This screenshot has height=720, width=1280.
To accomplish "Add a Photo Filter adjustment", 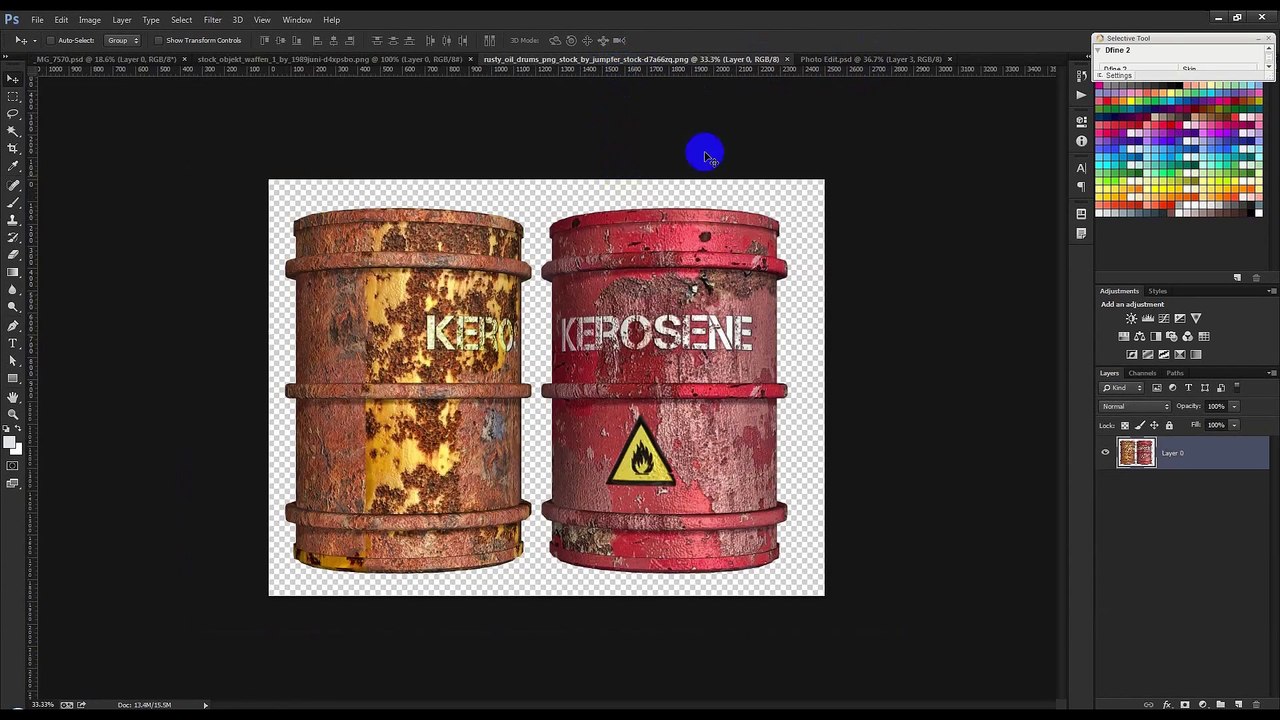I will point(1172,337).
